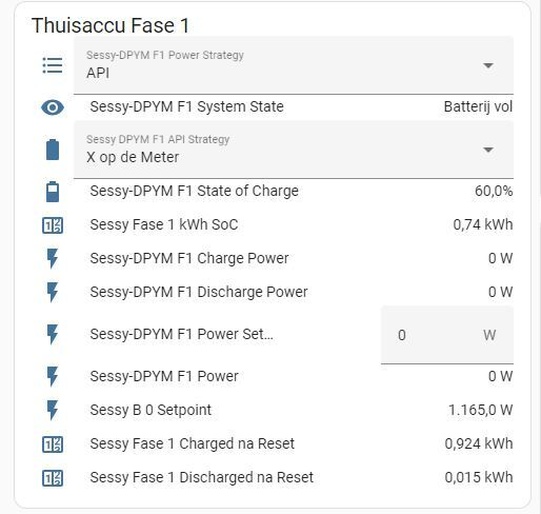Screen dimensions: 541x514
Task: Click the full battery icon beside API Strategy
Action: (52, 149)
